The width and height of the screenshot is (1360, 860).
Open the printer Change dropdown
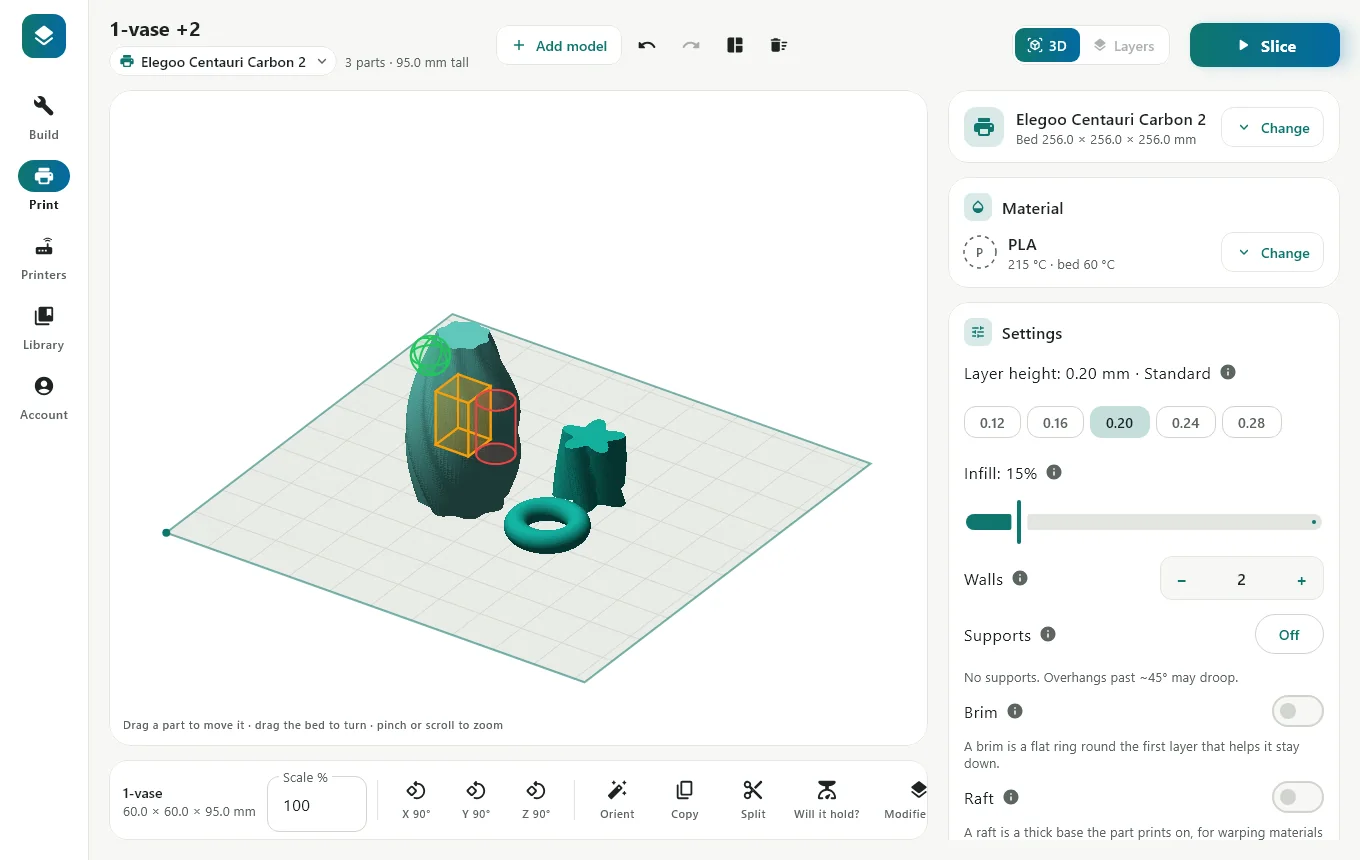pyautogui.click(x=1272, y=128)
